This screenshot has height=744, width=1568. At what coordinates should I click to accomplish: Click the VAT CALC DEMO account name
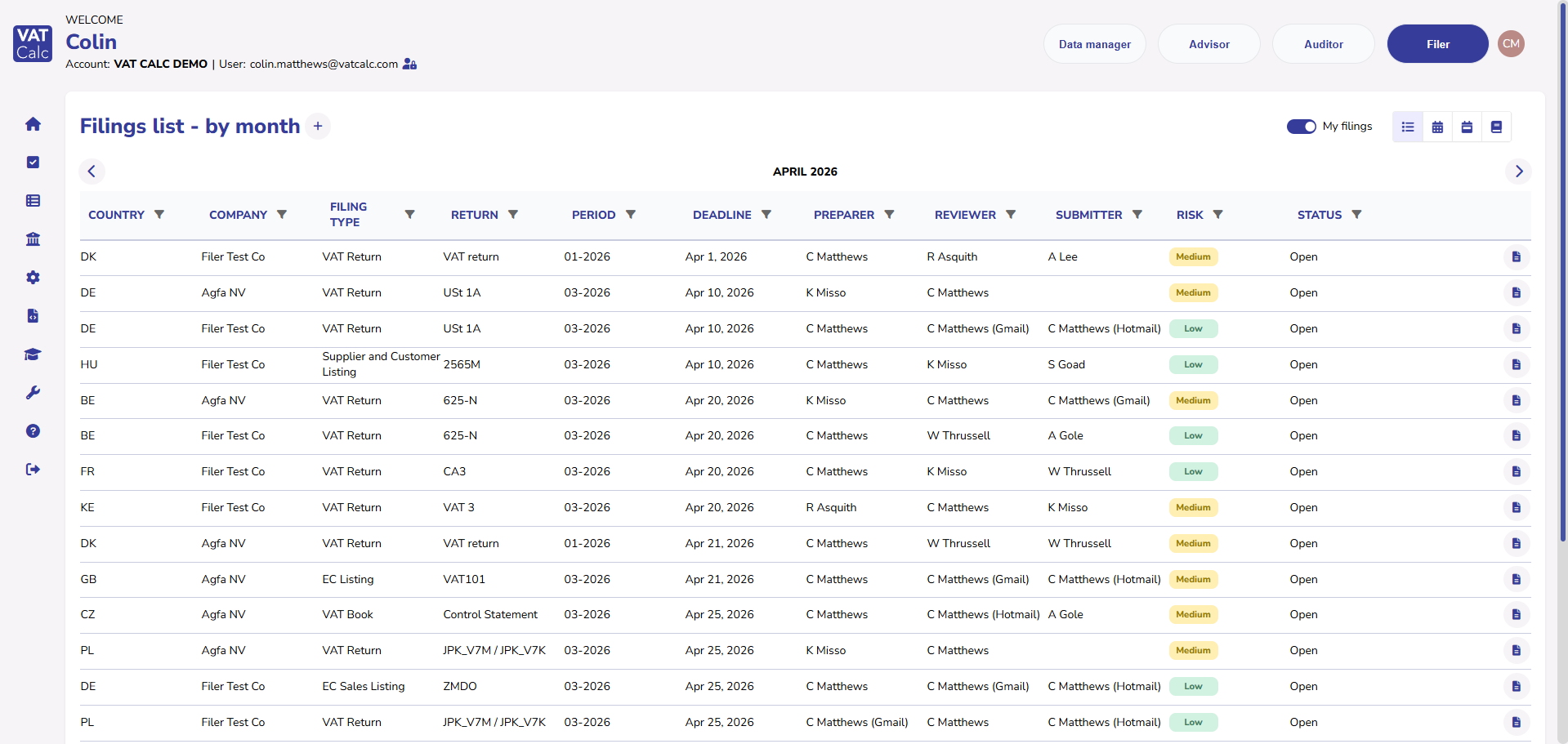[x=160, y=64]
